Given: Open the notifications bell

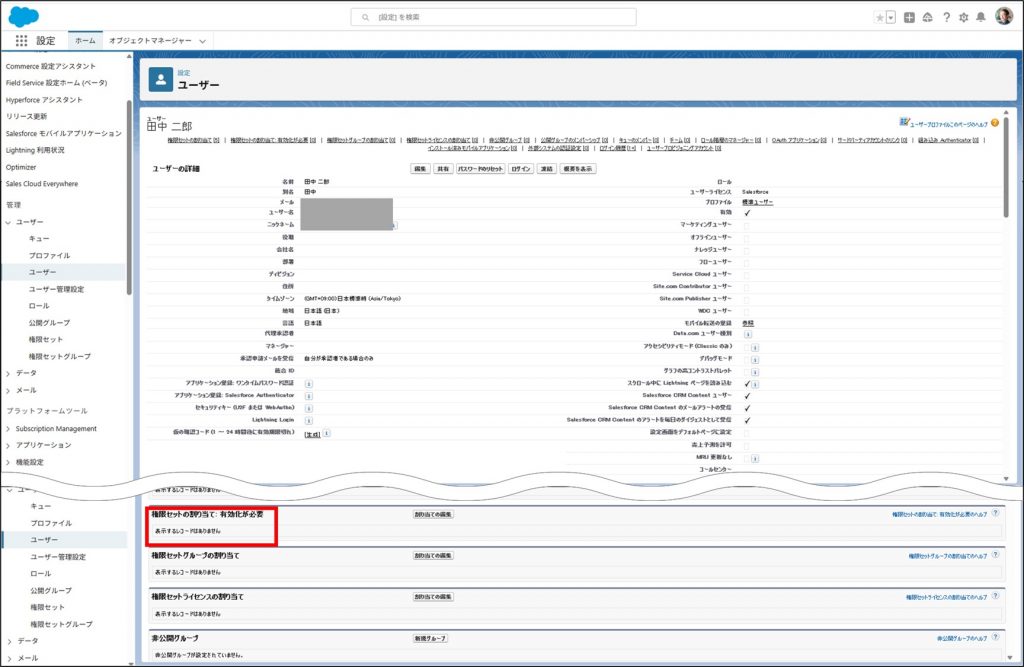Looking at the screenshot, I should (982, 17).
